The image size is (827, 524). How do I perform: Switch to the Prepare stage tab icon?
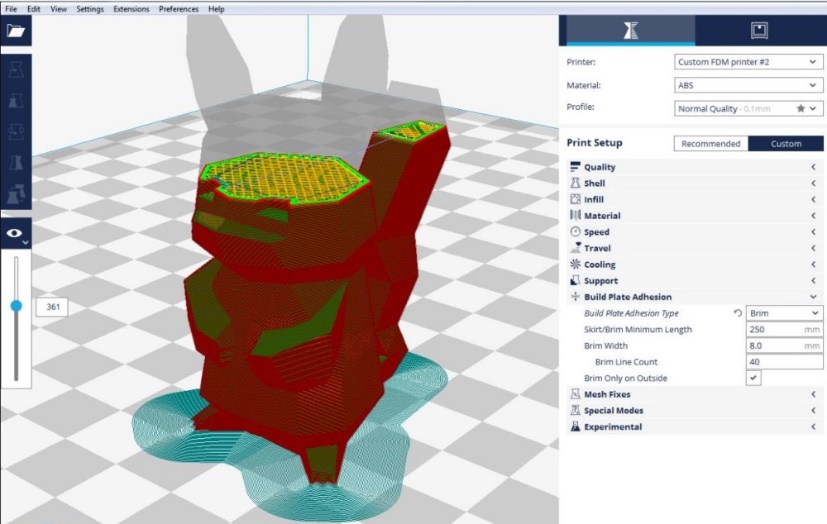tap(631, 30)
